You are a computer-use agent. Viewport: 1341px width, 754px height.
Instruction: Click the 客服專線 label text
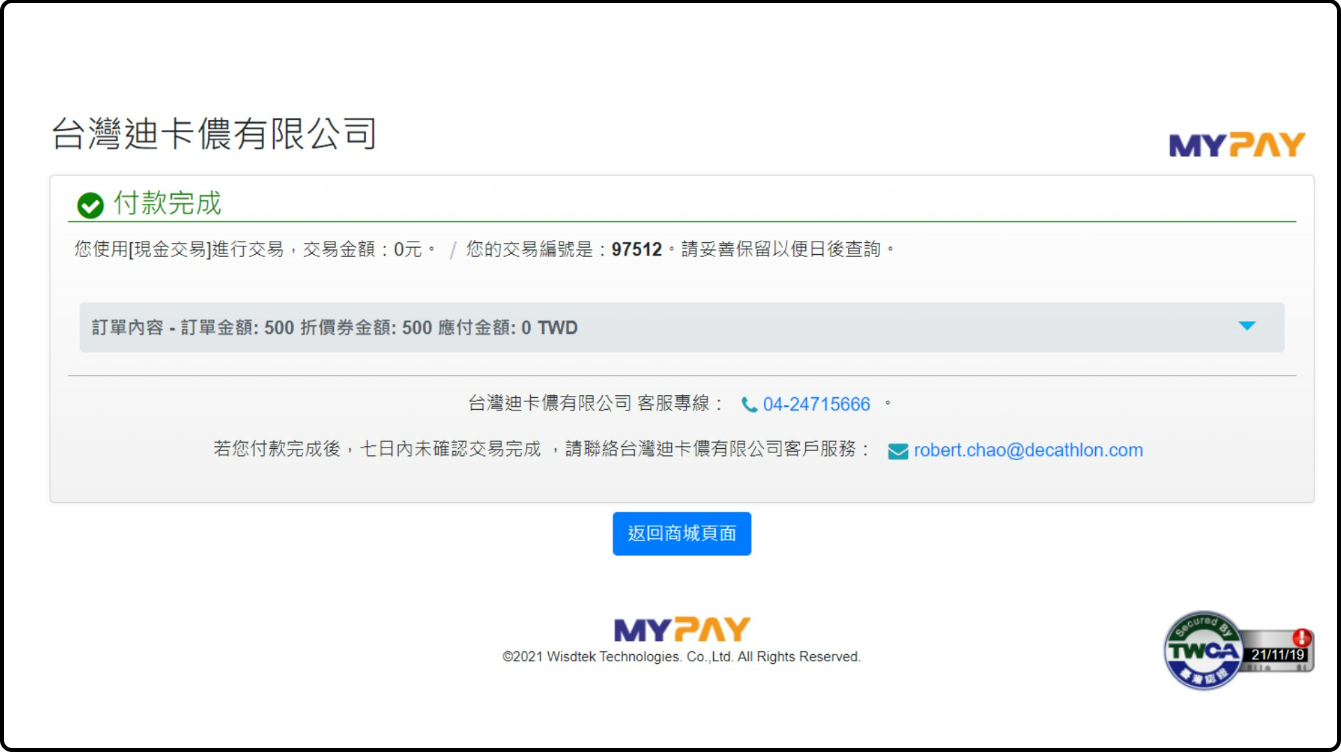tap(672, 404)
